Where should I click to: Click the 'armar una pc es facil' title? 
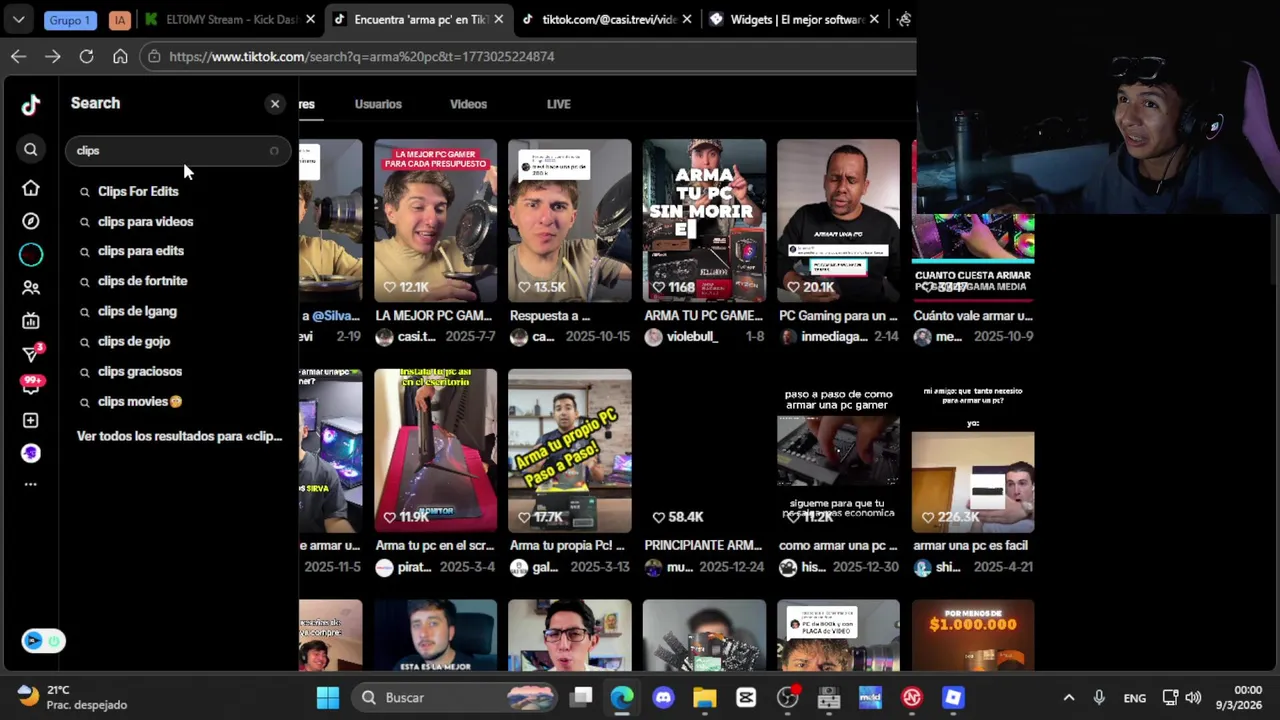(x=970, y=546)
